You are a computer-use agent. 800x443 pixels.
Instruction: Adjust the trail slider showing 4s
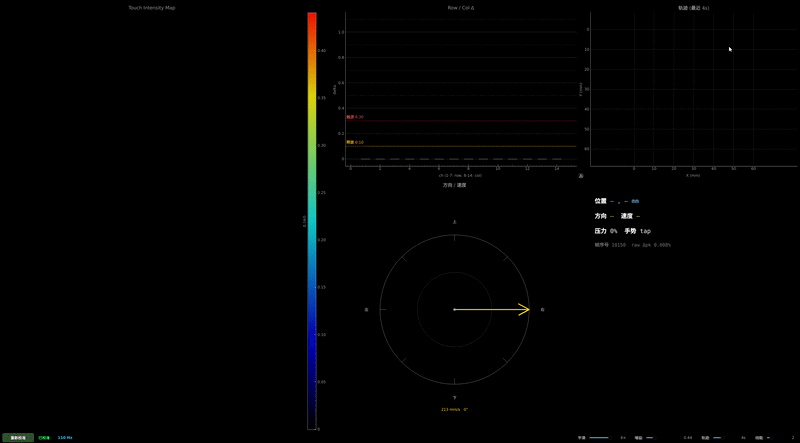point(719,437)
